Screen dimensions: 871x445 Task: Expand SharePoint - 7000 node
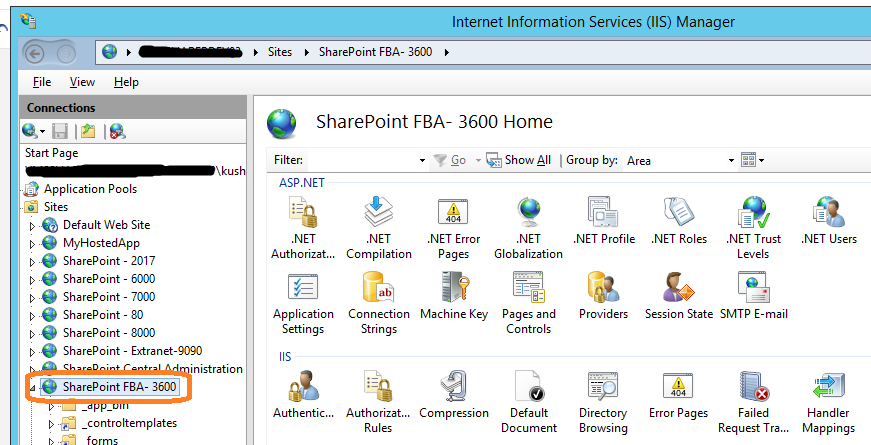tap(32, 298)
